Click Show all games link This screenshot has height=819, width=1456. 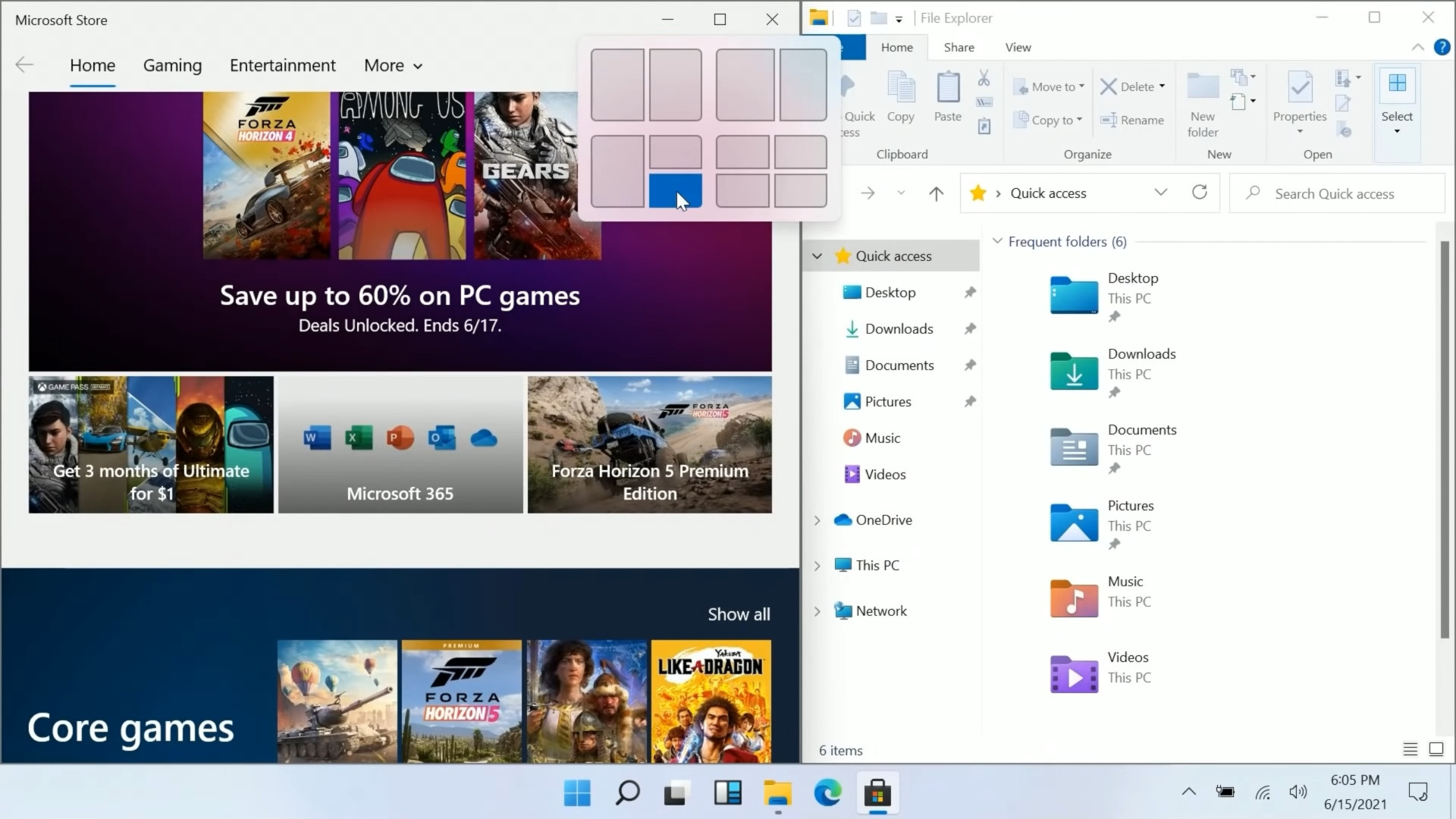(738, 613)
